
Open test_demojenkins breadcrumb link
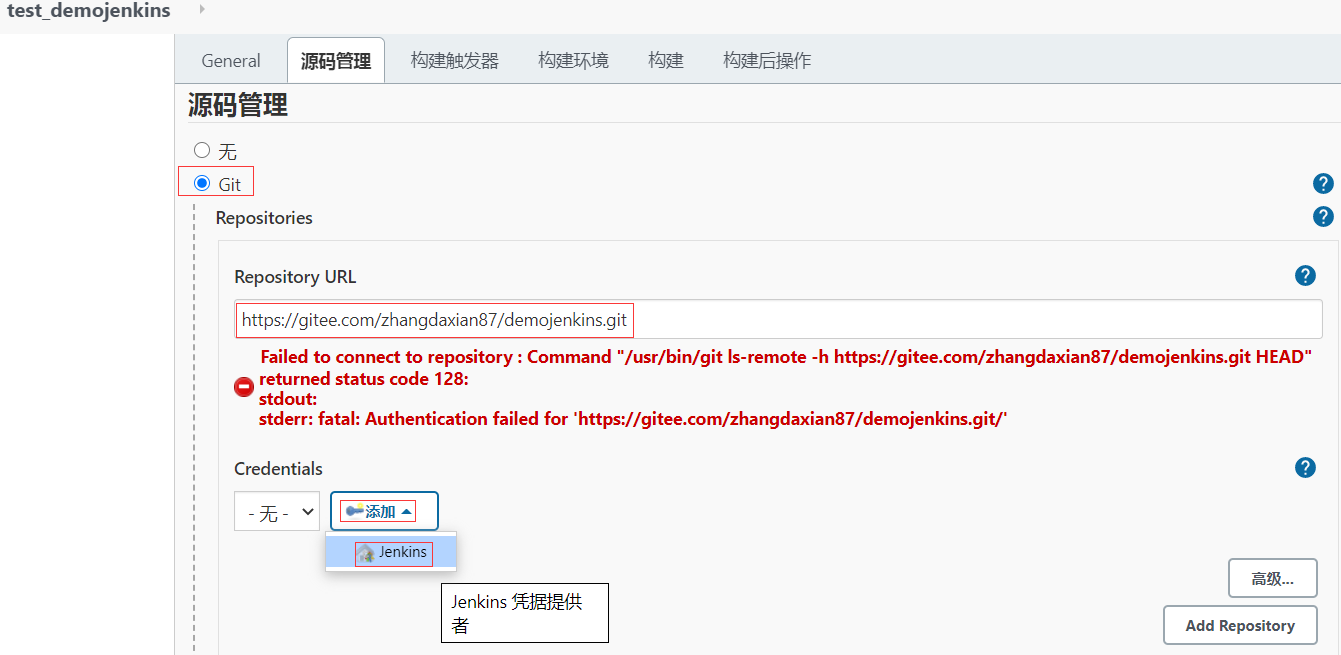(x=89, y=10)
